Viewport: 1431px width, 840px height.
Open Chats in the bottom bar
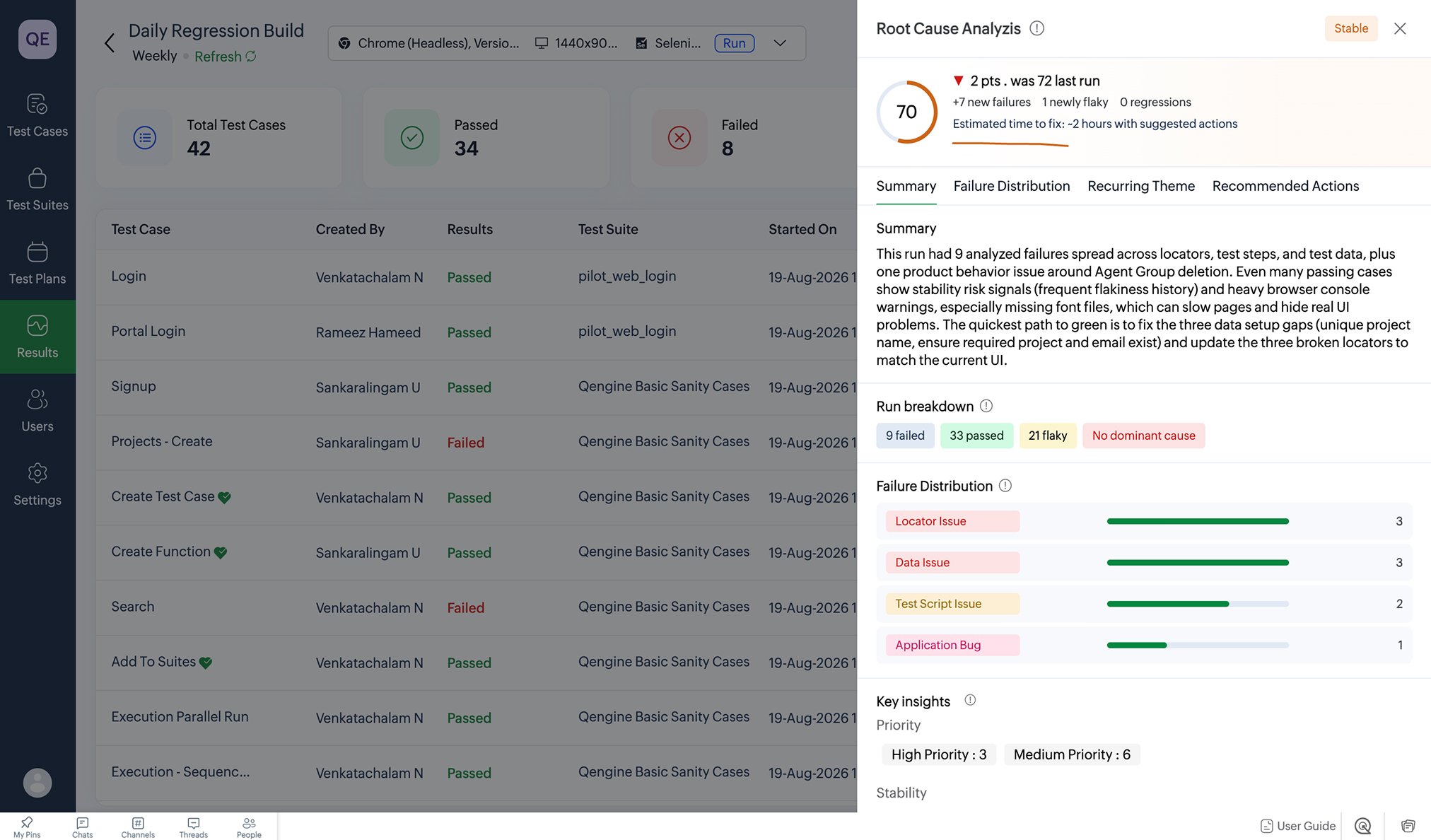pyautogui.click(x=83, y=827)
